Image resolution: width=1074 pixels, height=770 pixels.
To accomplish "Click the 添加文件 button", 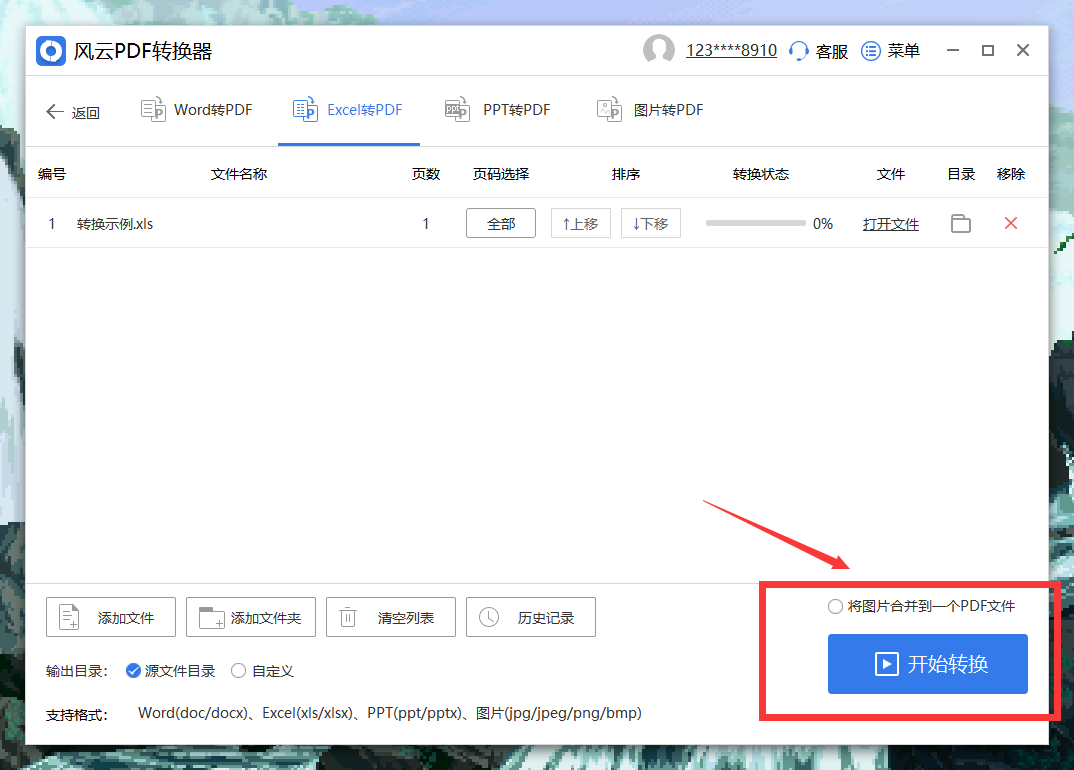I will 111,617.
